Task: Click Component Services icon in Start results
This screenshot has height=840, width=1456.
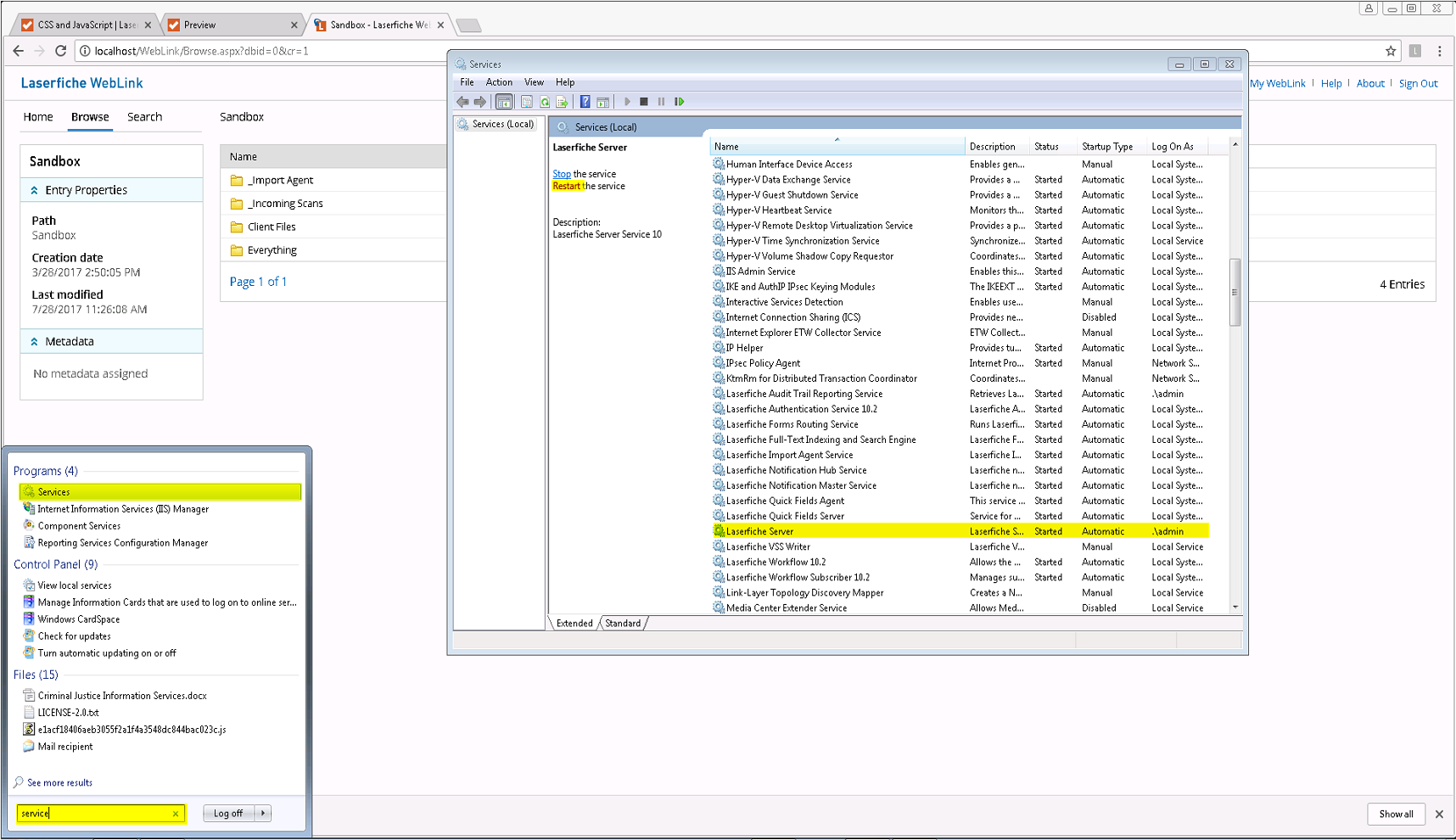Action: (29, 526)
